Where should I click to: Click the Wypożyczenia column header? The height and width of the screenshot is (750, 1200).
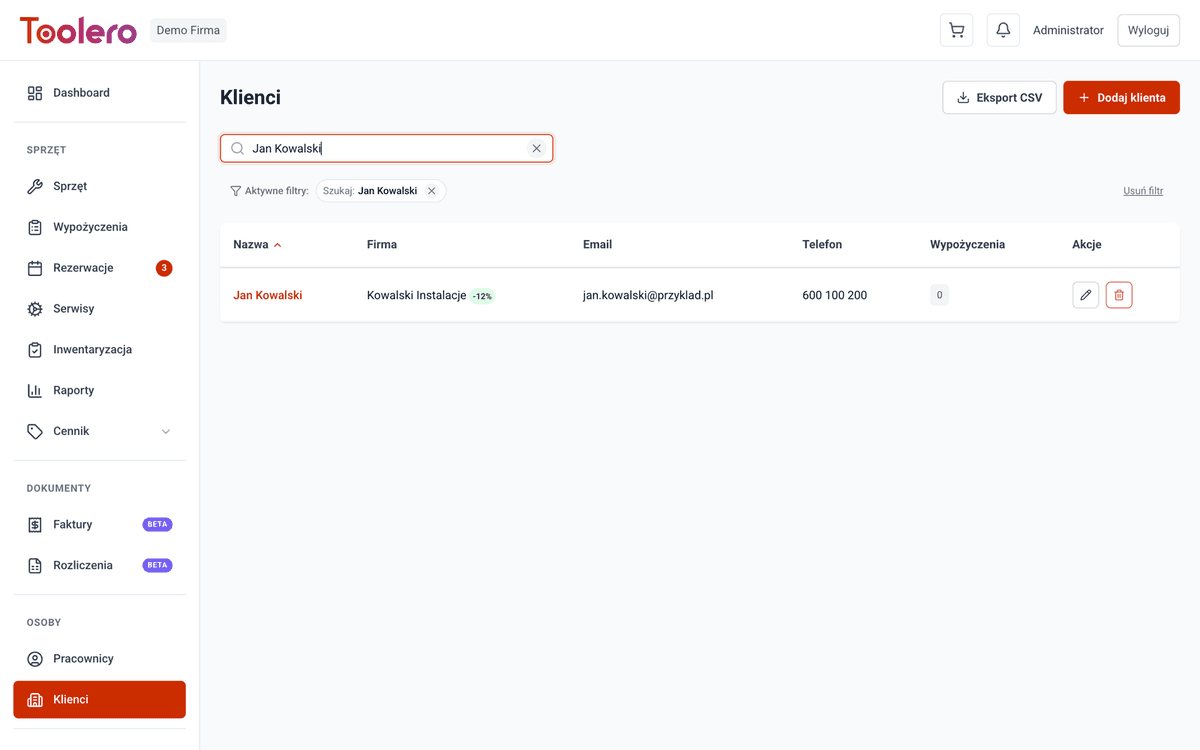[x=967, y=245]
